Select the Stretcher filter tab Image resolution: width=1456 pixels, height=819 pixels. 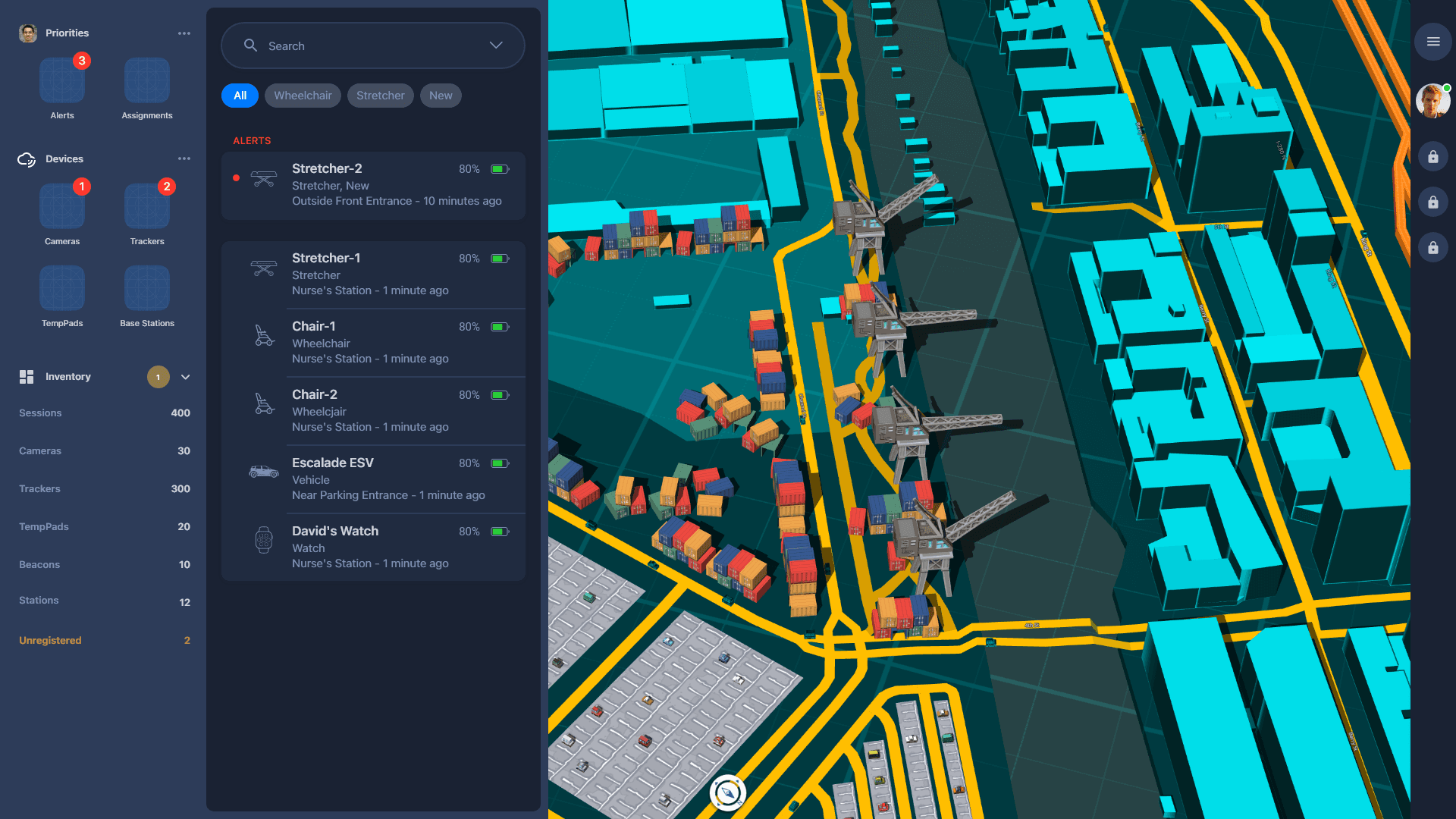point(380,96)
